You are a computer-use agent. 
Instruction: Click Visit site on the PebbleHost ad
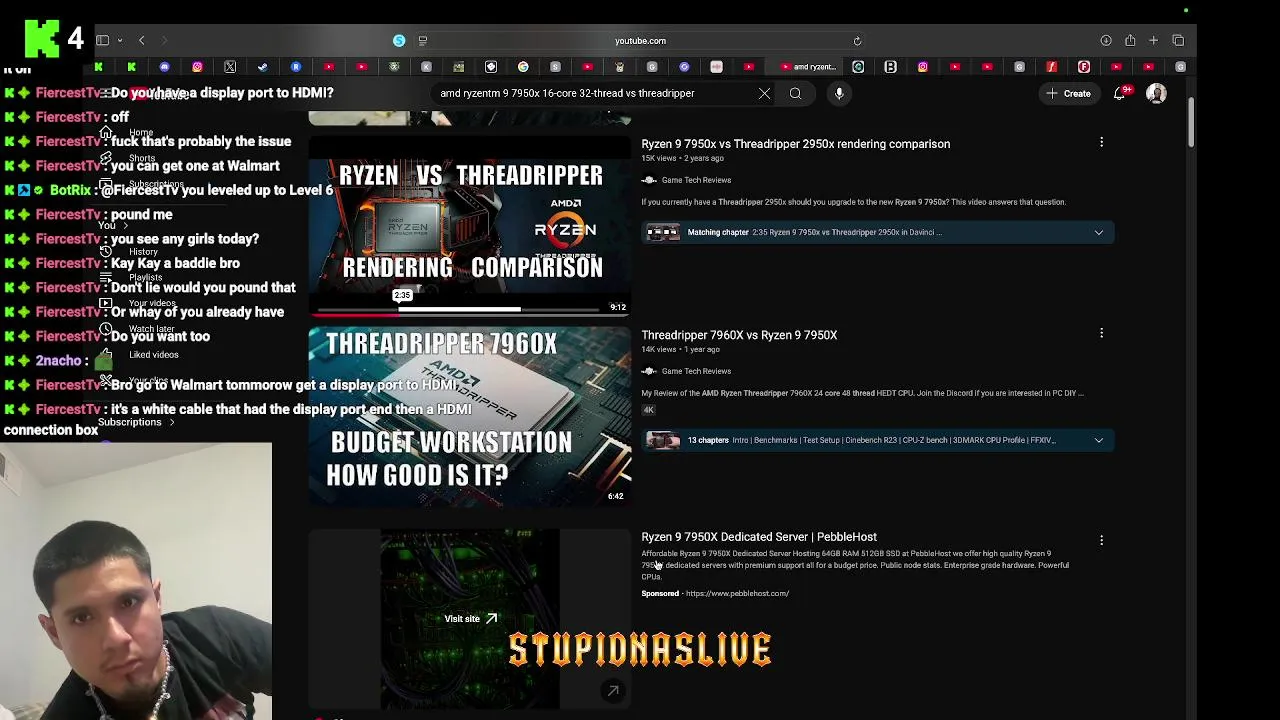[x=470, y=619]
